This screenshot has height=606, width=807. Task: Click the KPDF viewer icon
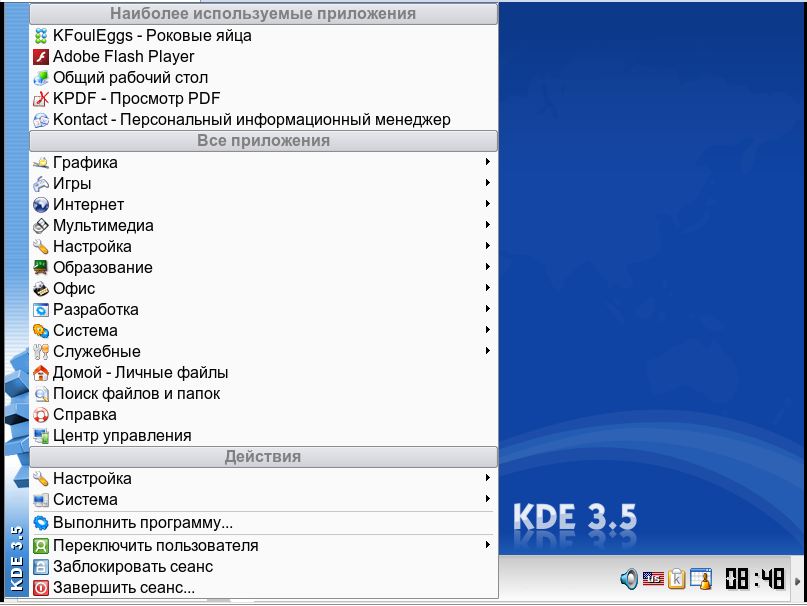41,99
